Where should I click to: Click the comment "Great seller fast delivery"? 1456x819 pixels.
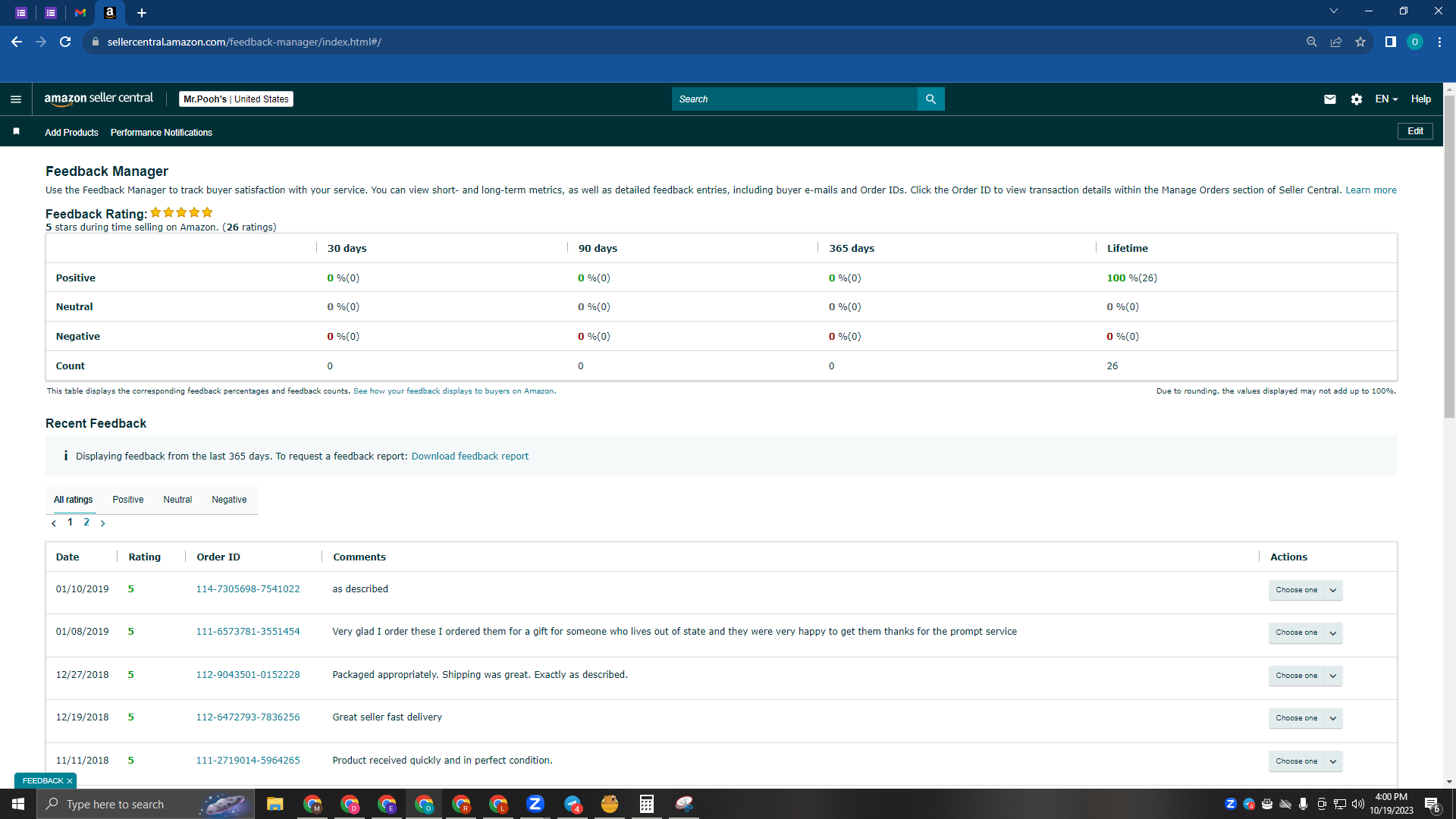pyautogui.click(x=387, y=717)
